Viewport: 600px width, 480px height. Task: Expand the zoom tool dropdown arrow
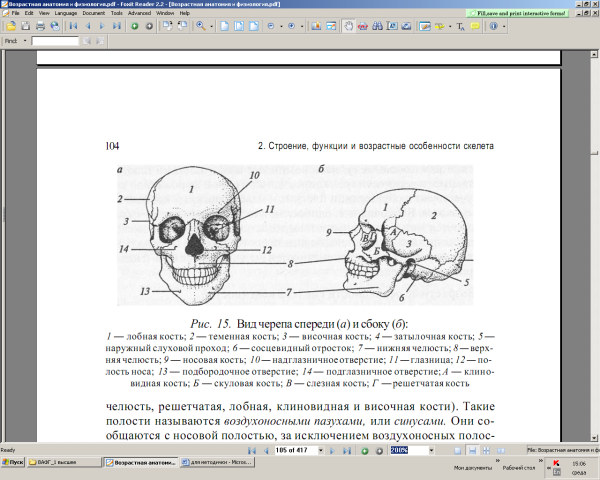pos(210,26)
